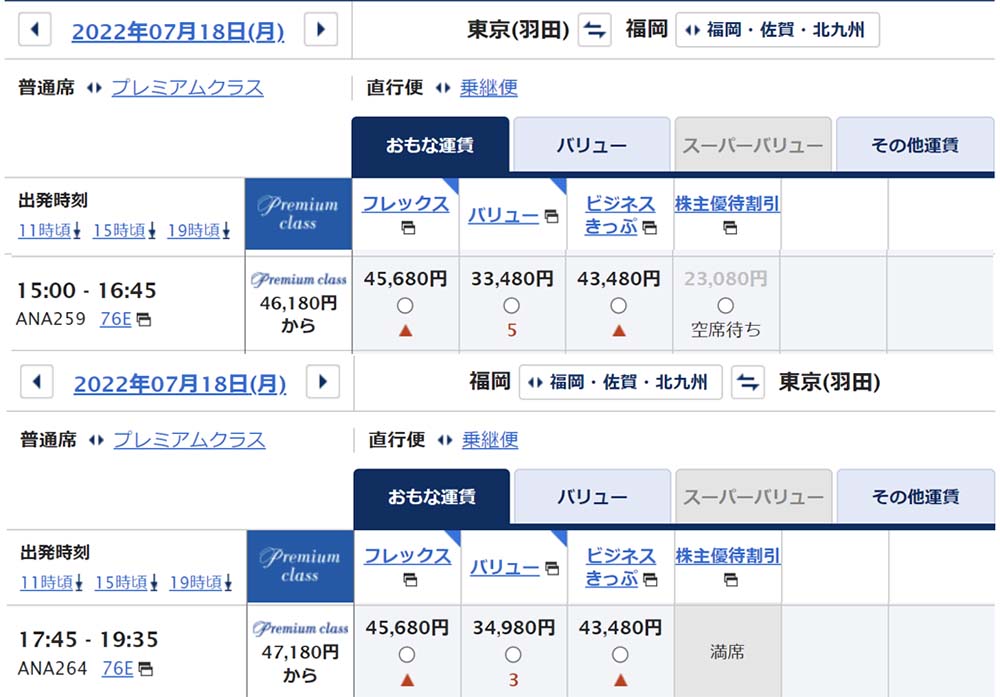Switch to プレミアムクラス in top section

188,87
